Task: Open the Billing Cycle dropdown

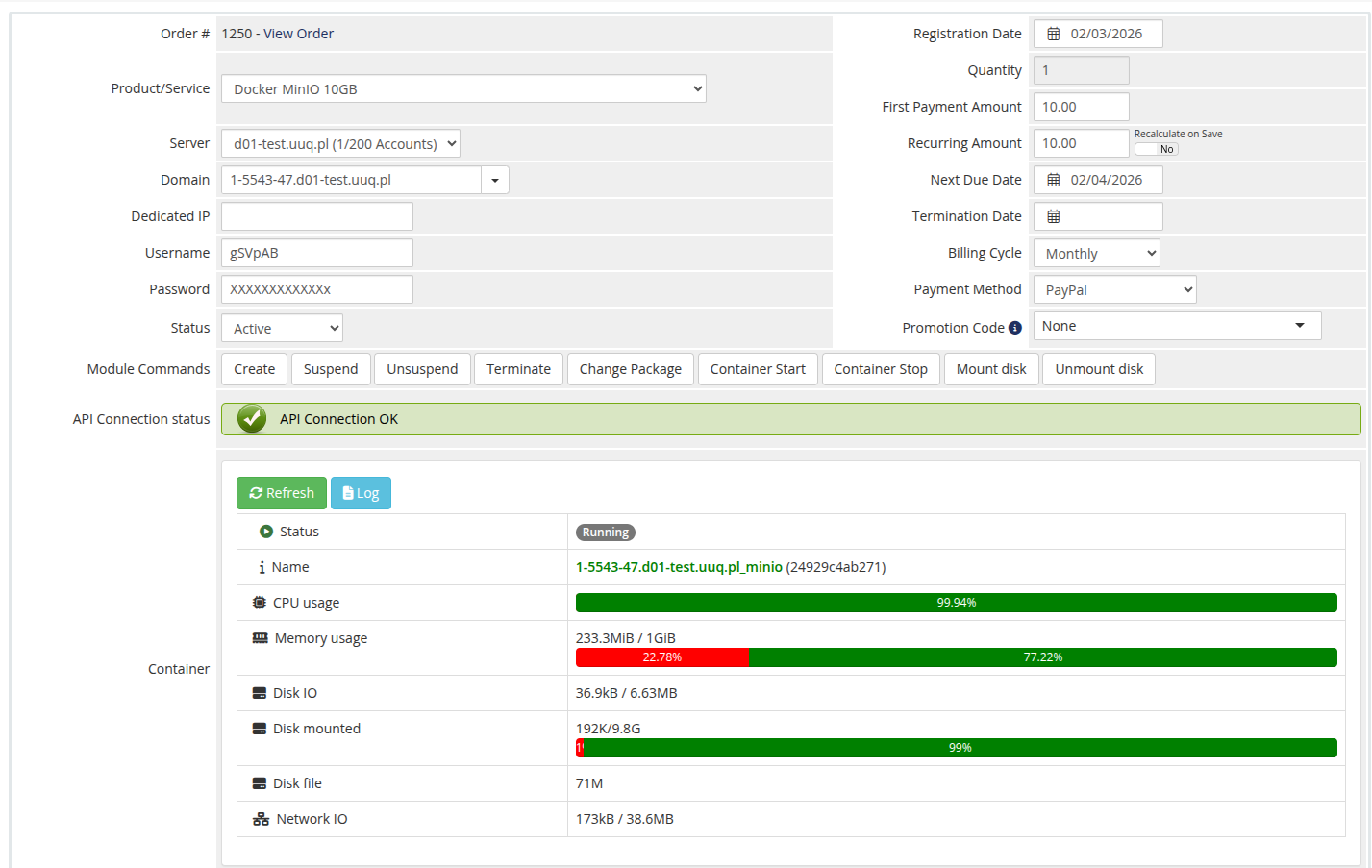Action: [x=1095, y=252]
